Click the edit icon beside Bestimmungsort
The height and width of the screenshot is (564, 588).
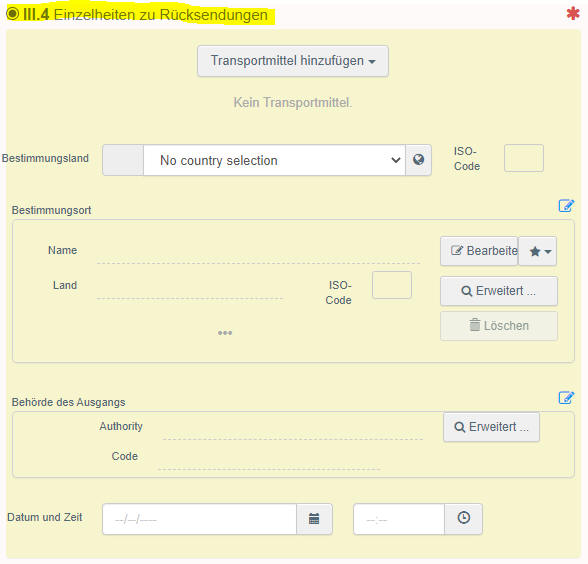coord(566,206)
